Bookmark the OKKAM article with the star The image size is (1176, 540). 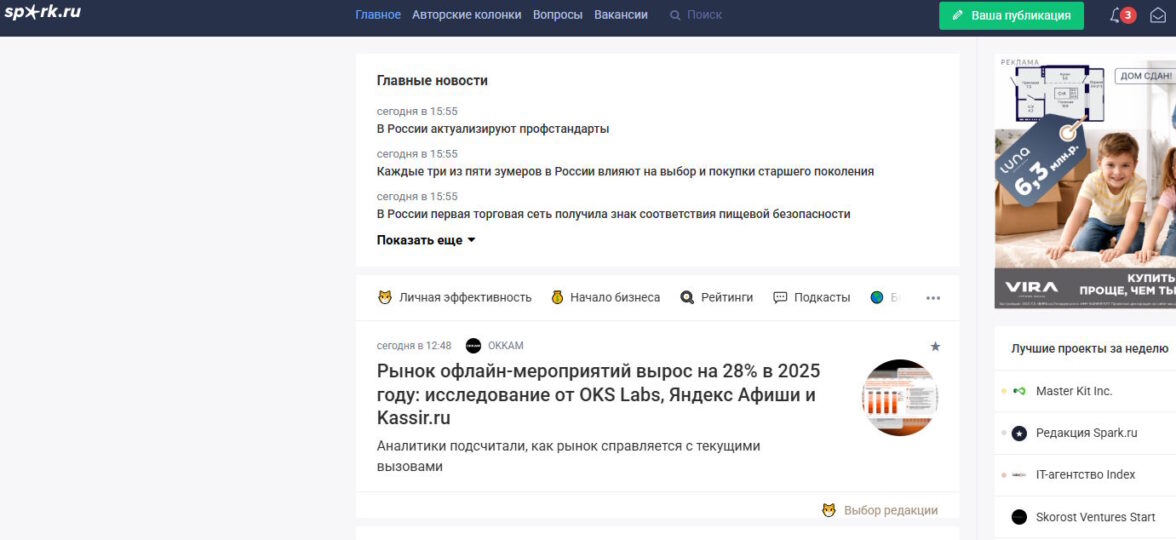click(934, 346)
